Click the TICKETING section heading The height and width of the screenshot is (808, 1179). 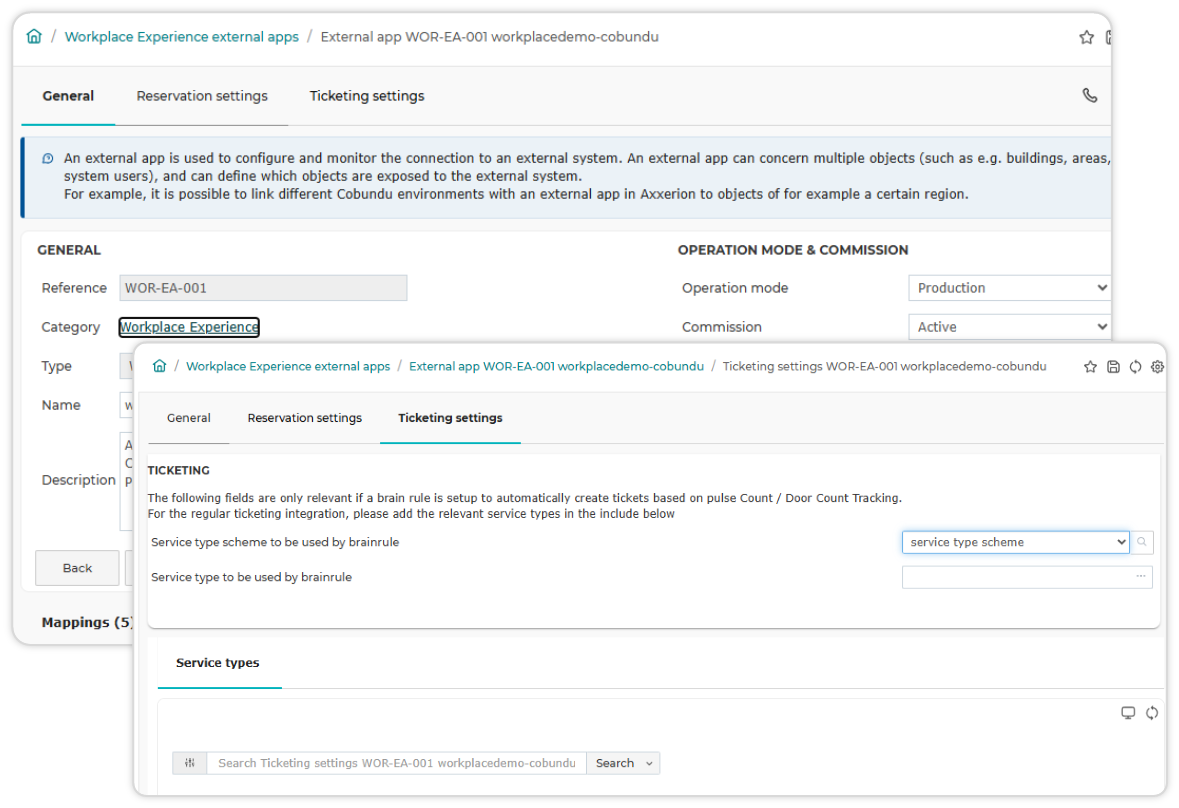[x=179, y=471]
